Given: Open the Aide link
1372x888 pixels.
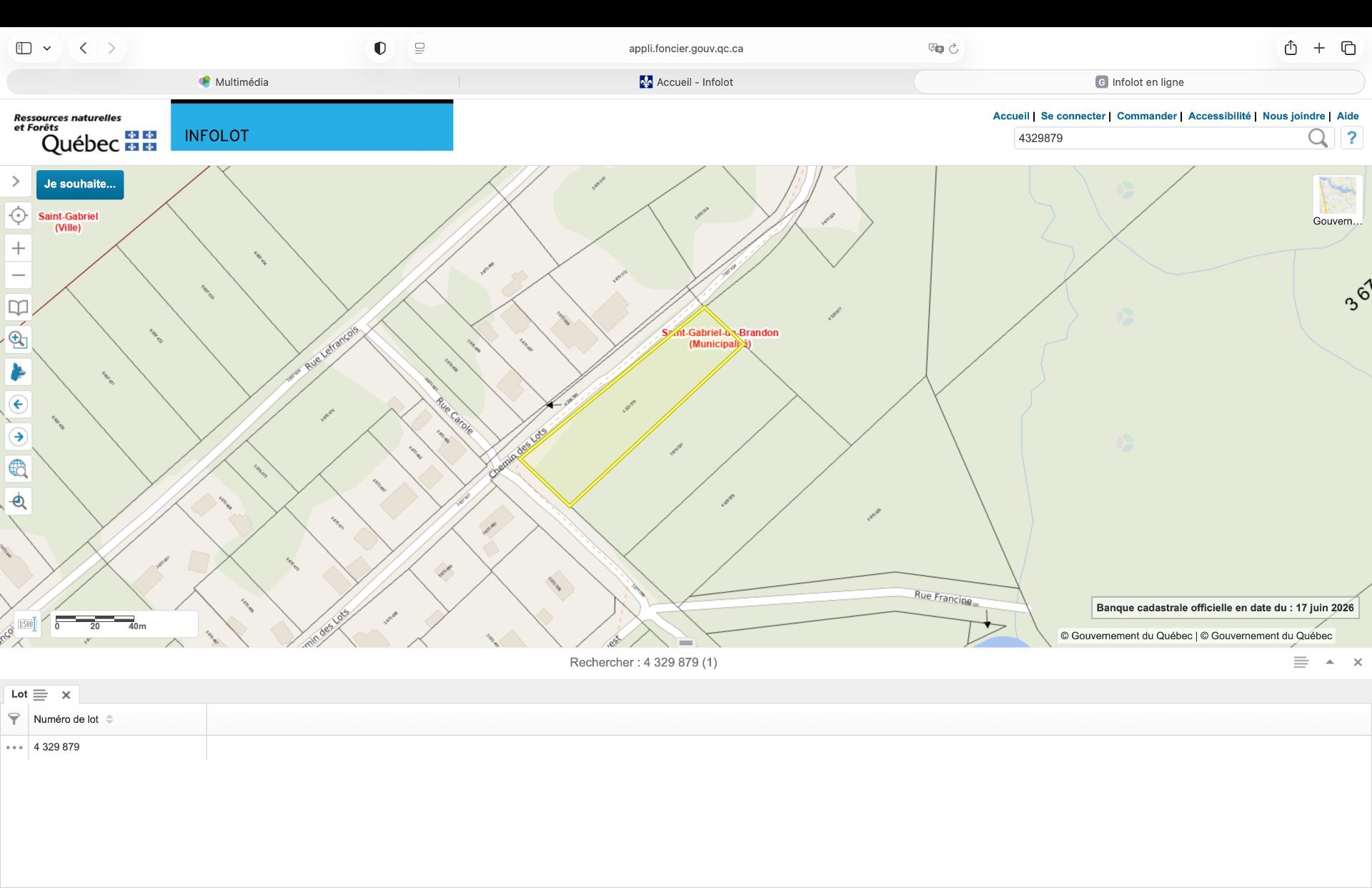Looking at the screenshot, I should [x=1348, y=116].
